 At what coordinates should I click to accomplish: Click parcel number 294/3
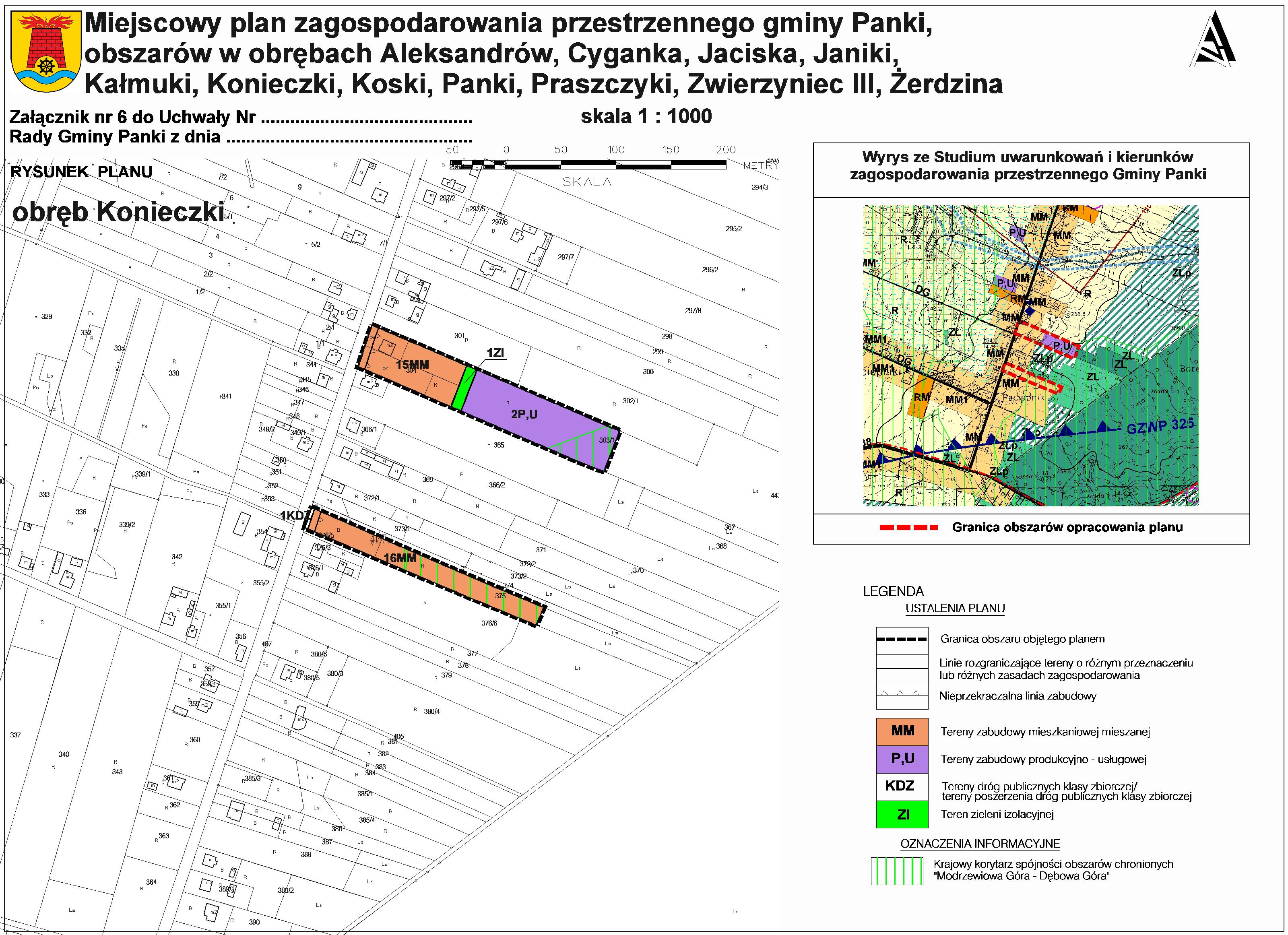point(759,187)
